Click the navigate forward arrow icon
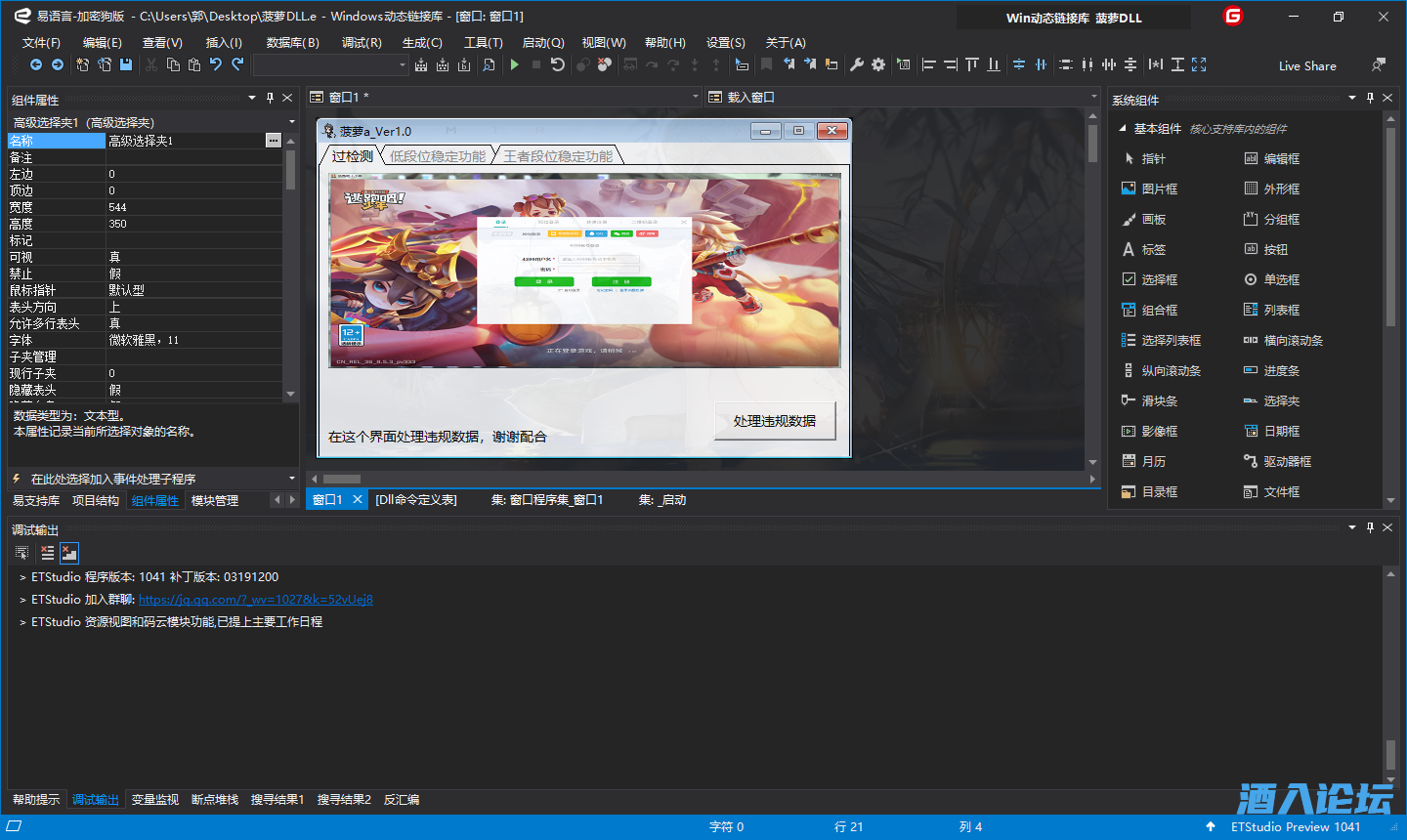This screenshot has height=840, width=1407. (58, 64)
